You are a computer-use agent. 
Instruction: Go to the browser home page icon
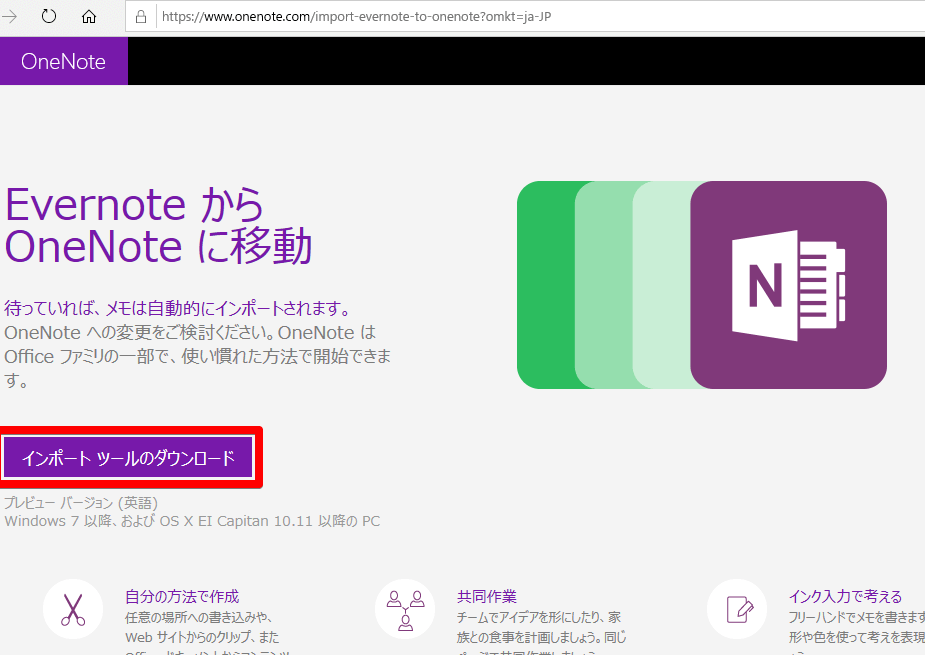coord(88,17)
